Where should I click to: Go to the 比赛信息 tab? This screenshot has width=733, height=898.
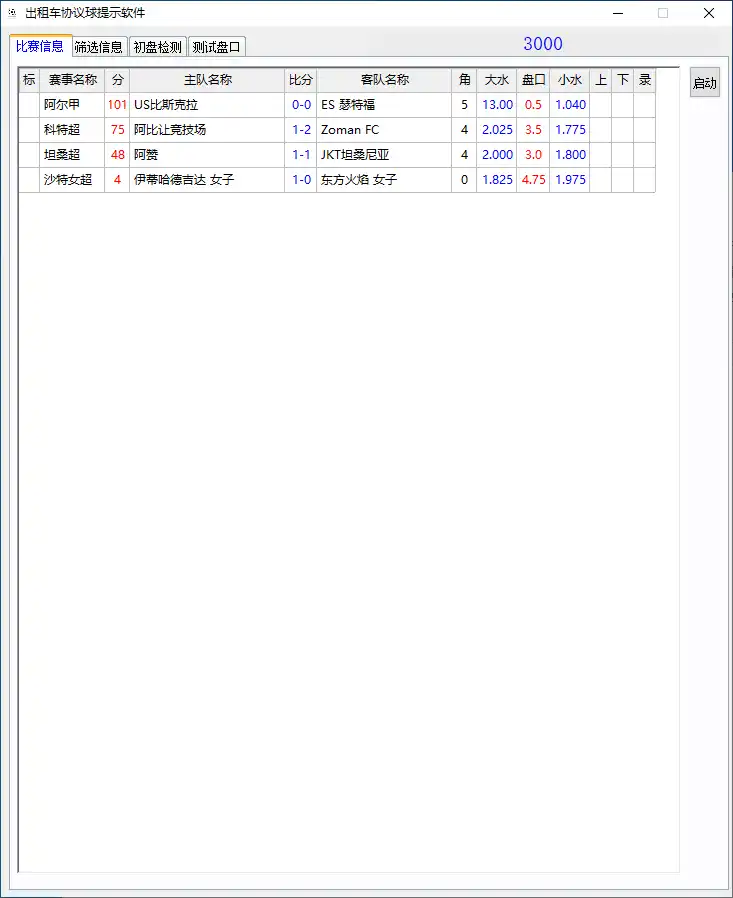coord(40,46)
